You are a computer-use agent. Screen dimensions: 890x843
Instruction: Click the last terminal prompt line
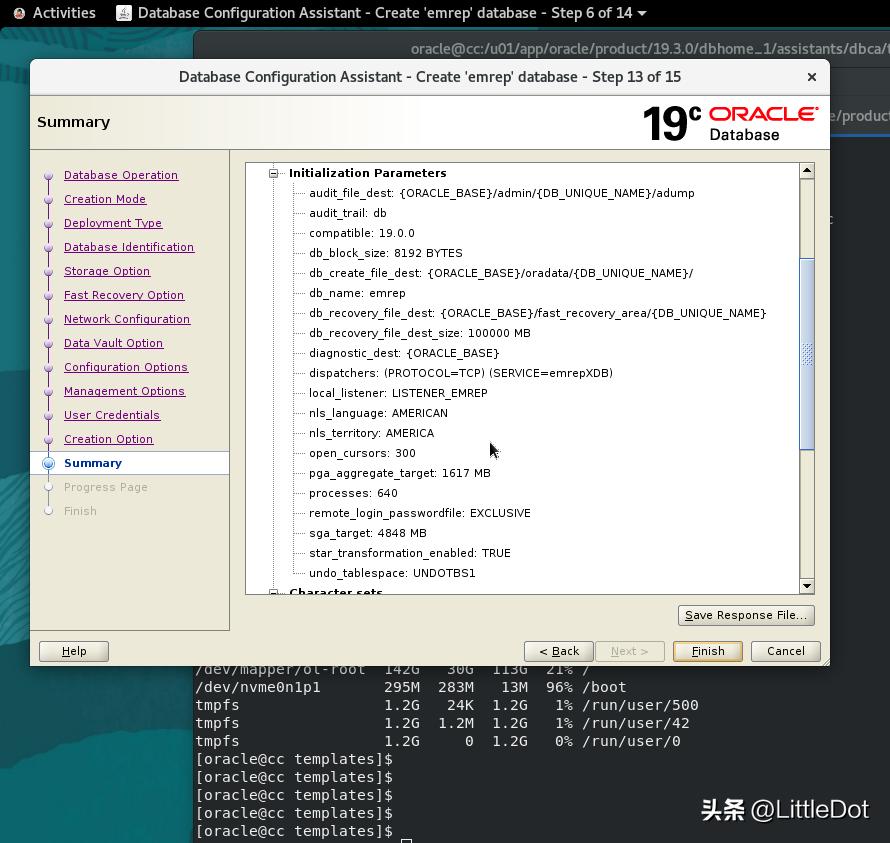point(293,831)
